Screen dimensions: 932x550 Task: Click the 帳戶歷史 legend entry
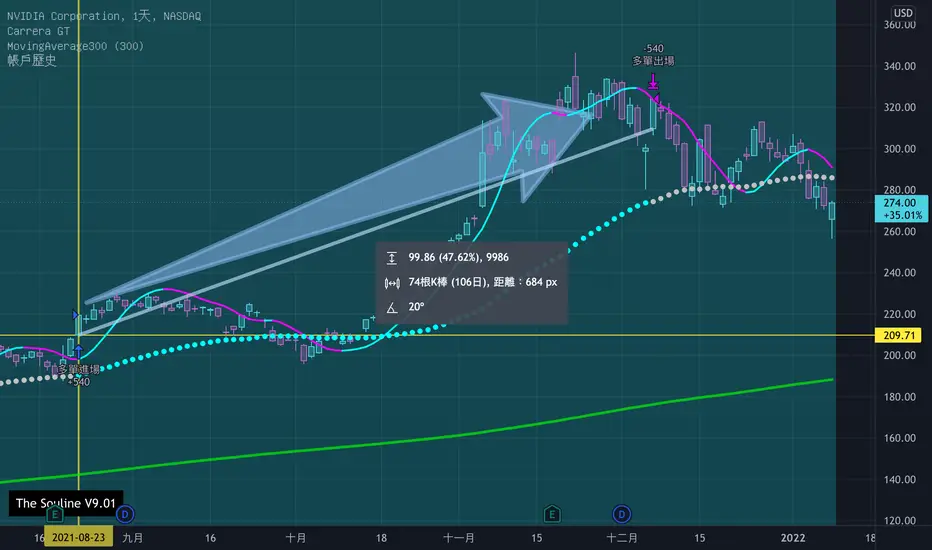pyautogui.click(x=32, y=60)
